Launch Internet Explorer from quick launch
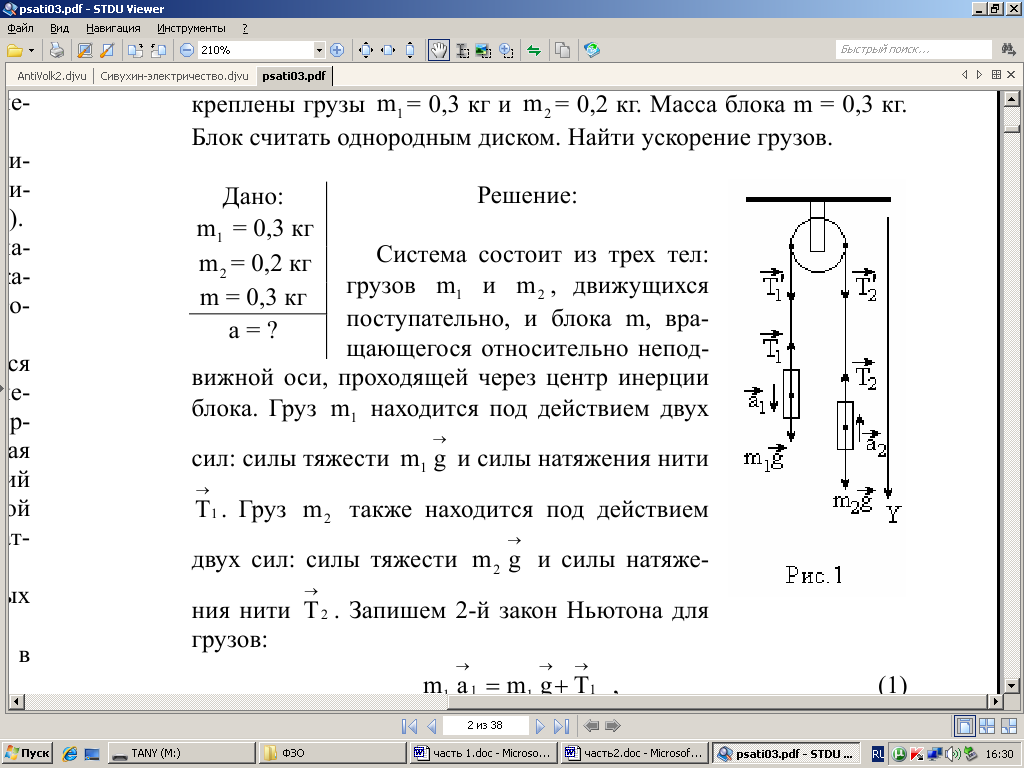1024x768 pixels. (x=70, y=754)
